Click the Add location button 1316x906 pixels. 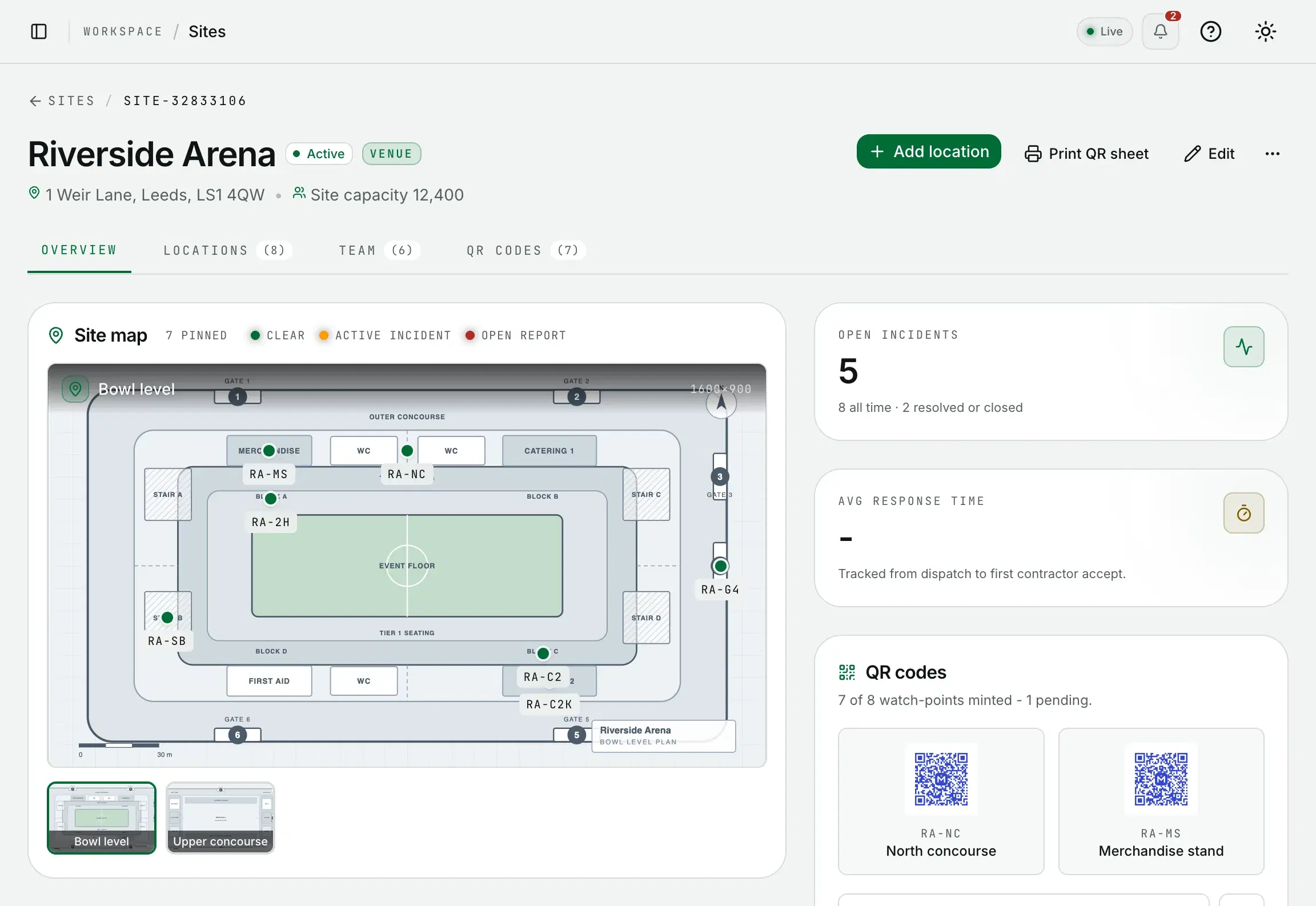[928, 151]
